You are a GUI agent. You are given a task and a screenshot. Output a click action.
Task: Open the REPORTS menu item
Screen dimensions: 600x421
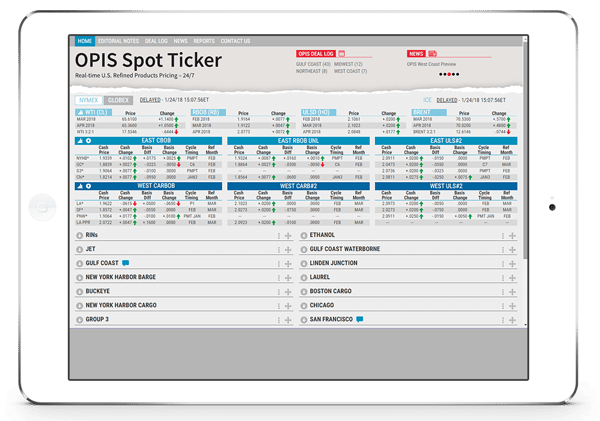[x=204, y=41]
